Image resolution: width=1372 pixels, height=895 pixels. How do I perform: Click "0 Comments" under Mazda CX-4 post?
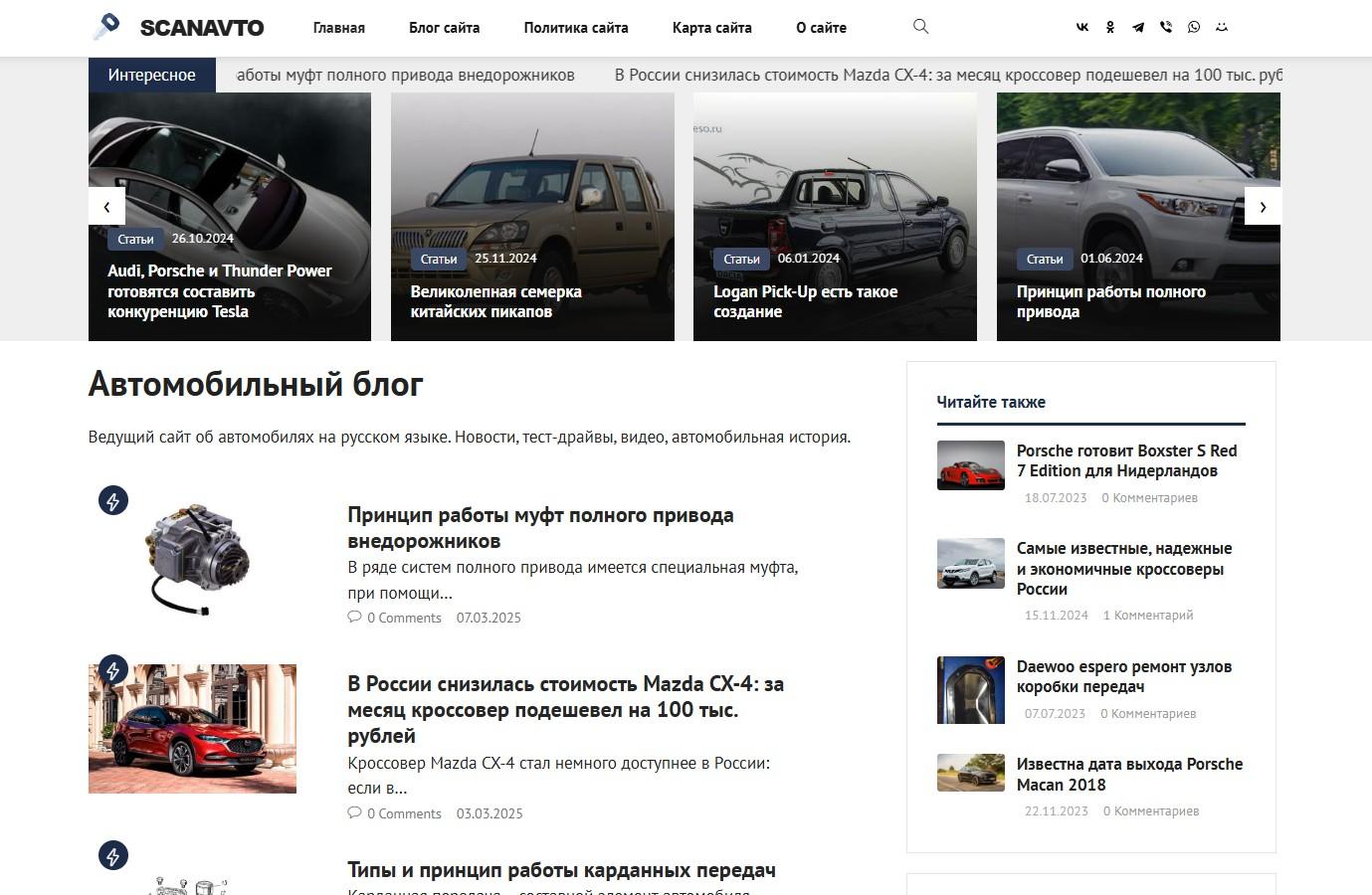(404, 813)
